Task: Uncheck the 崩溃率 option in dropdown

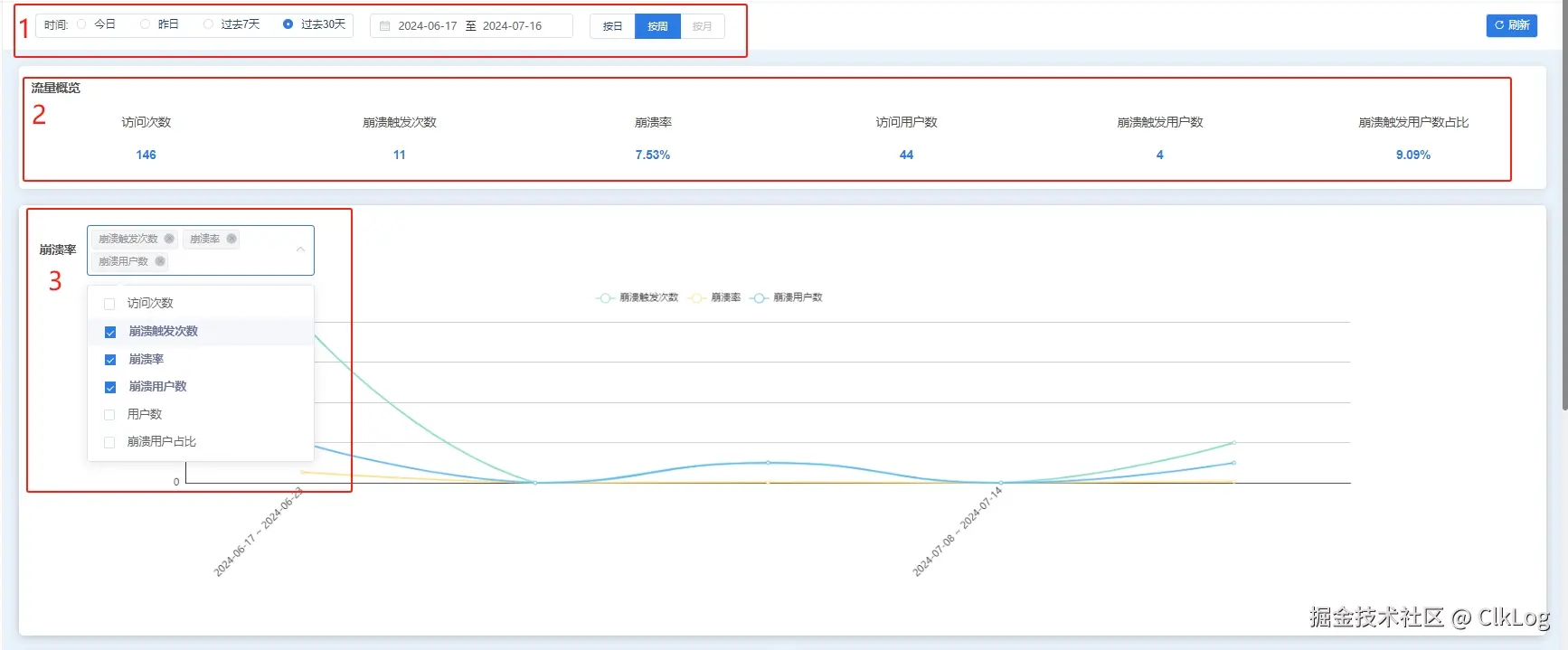Action: point(110,360)
